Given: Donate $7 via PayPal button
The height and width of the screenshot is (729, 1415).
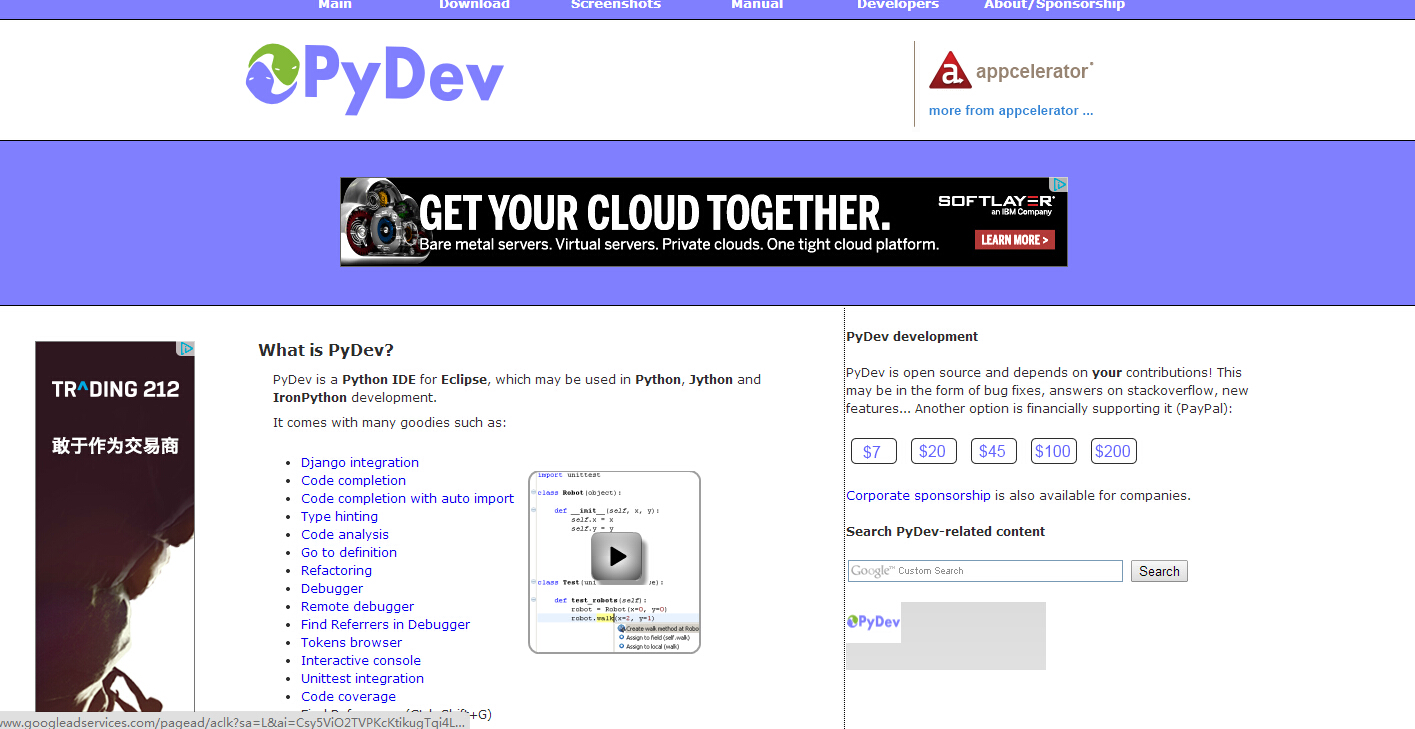Looking at the screenshot, I should pos(874,451).
